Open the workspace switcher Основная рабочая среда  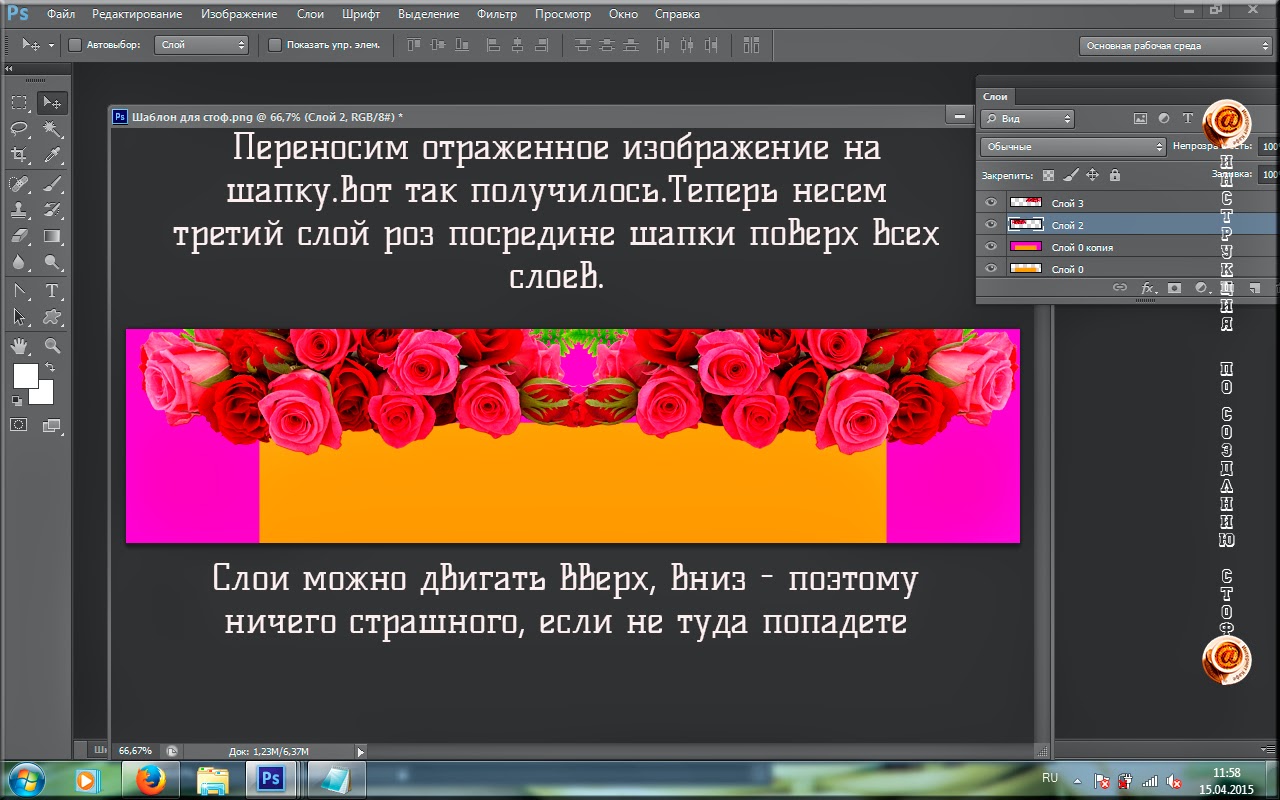(x=1175, y=46)
